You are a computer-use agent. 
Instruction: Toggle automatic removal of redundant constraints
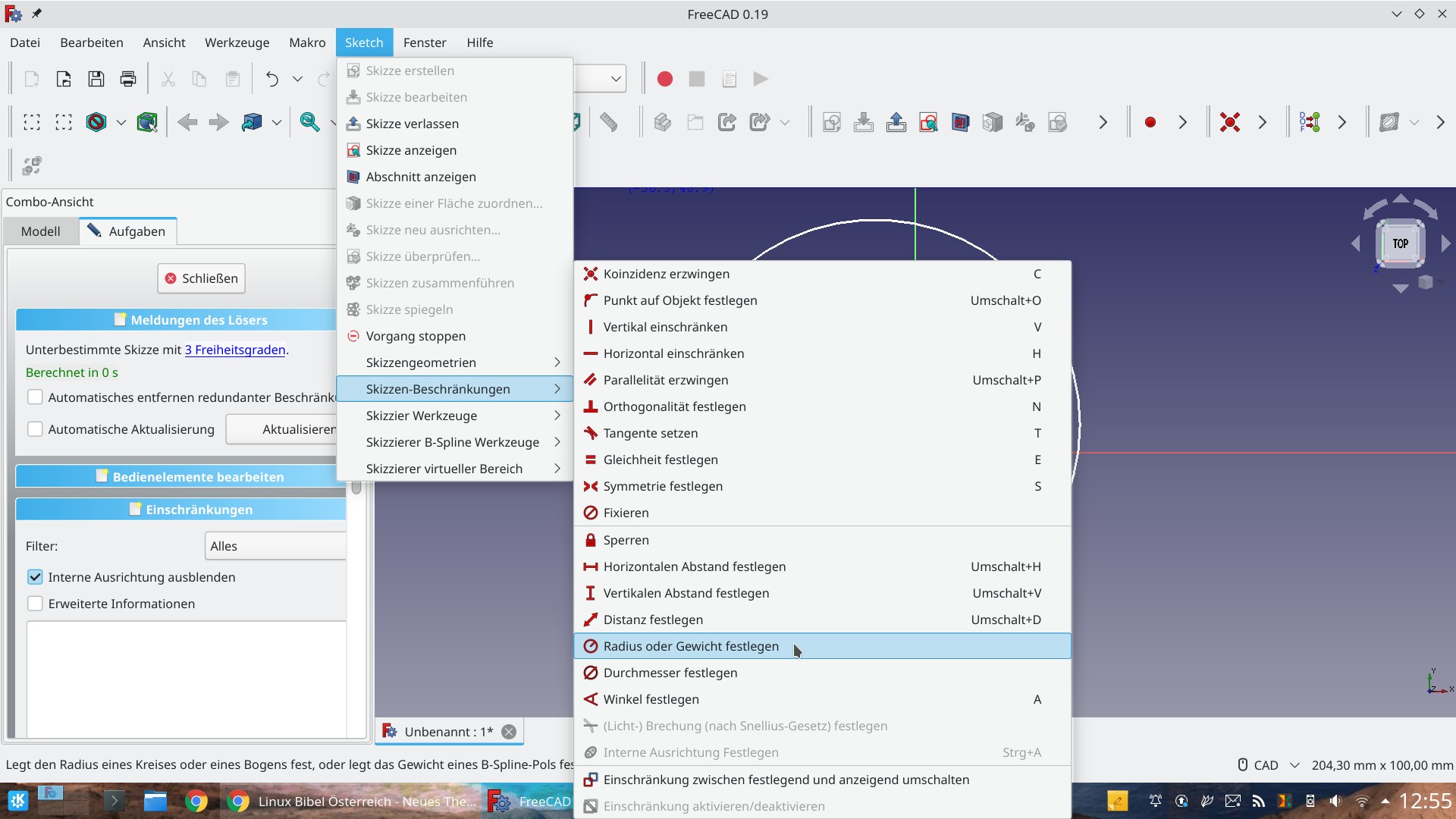pos(35,397)
